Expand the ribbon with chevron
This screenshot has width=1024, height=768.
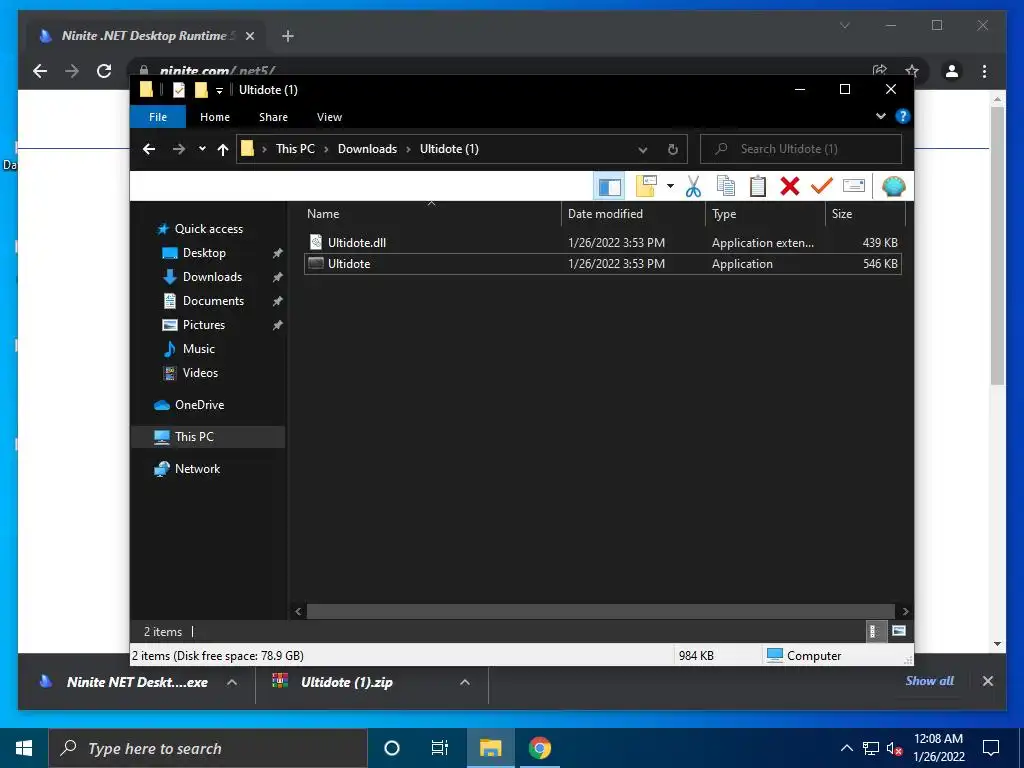point(880,116)
